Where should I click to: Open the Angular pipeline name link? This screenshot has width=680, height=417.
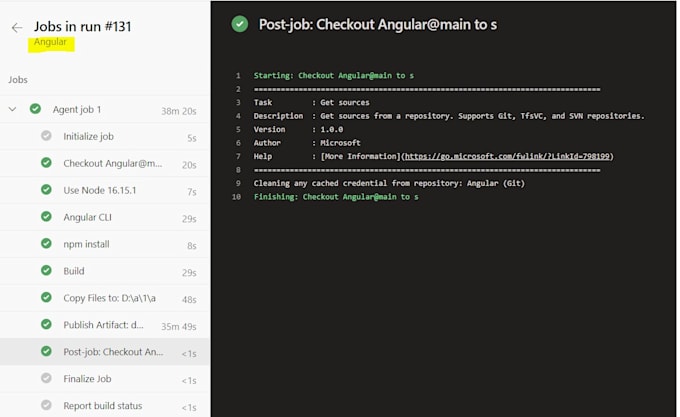(50, 42)
